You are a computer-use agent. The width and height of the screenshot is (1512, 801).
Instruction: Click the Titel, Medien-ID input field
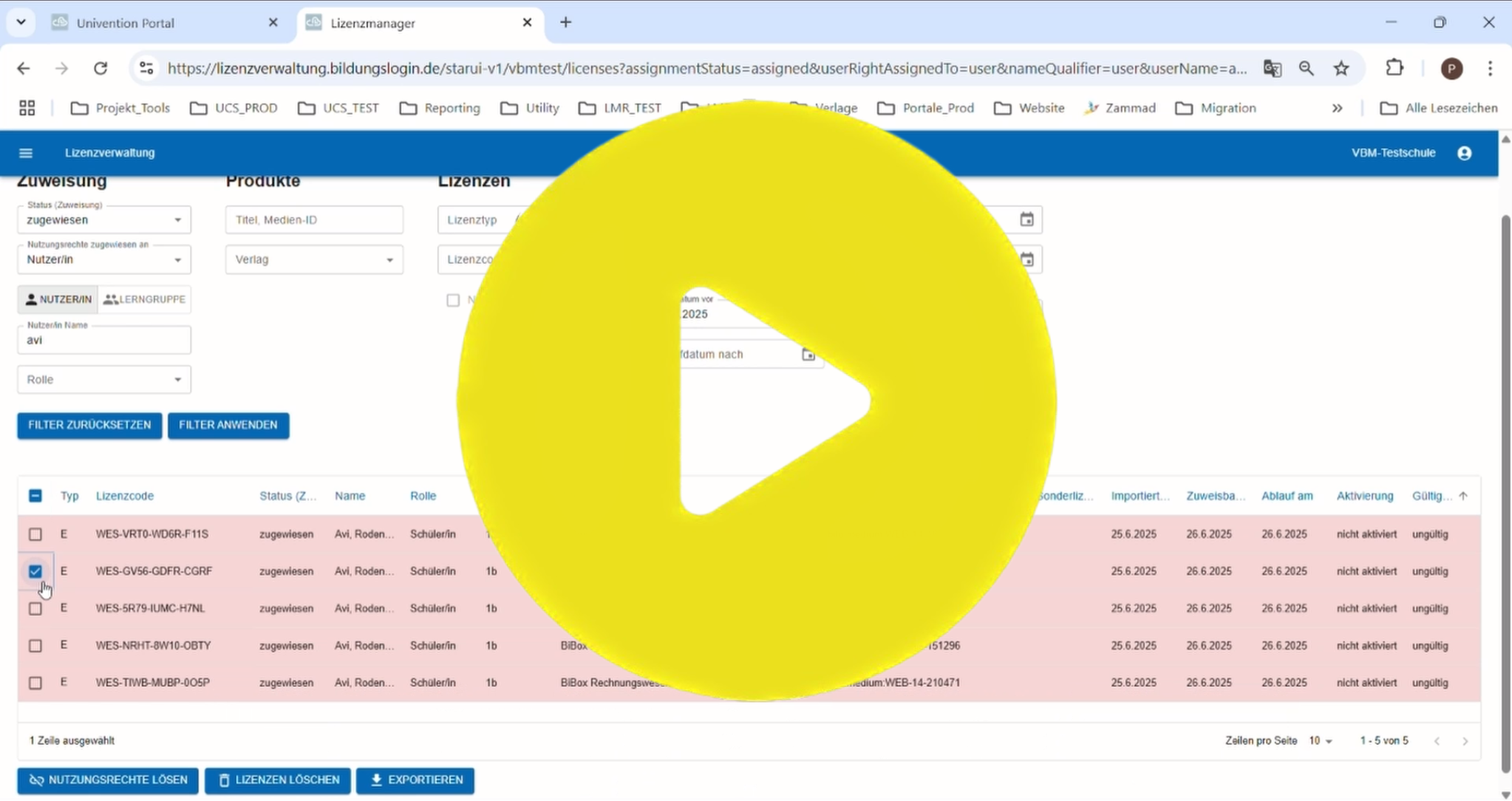(x=314, y=219)
